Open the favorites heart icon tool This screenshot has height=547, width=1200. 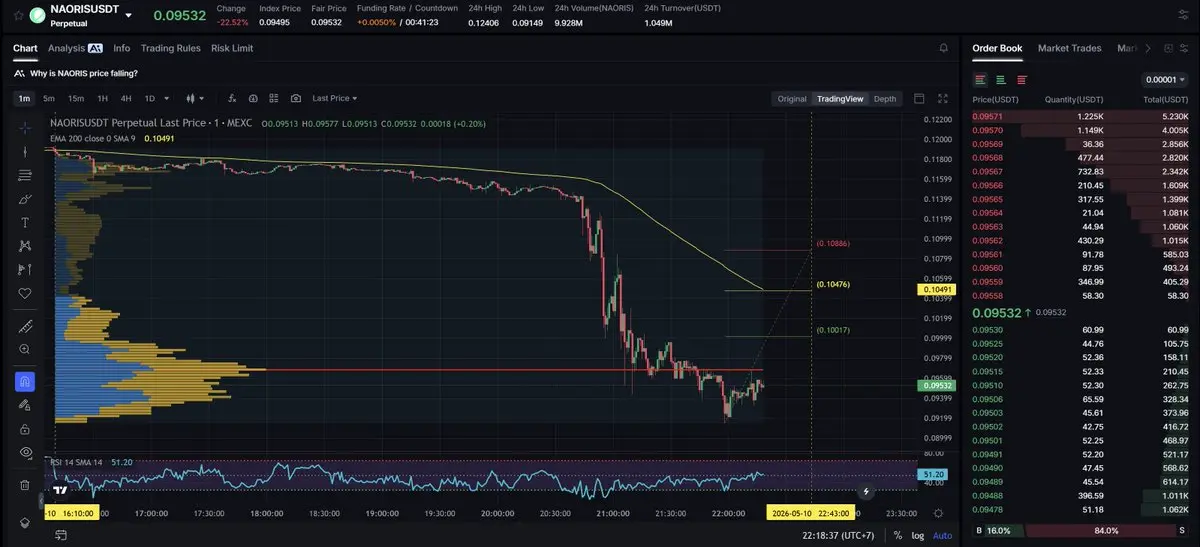[26, 294]
